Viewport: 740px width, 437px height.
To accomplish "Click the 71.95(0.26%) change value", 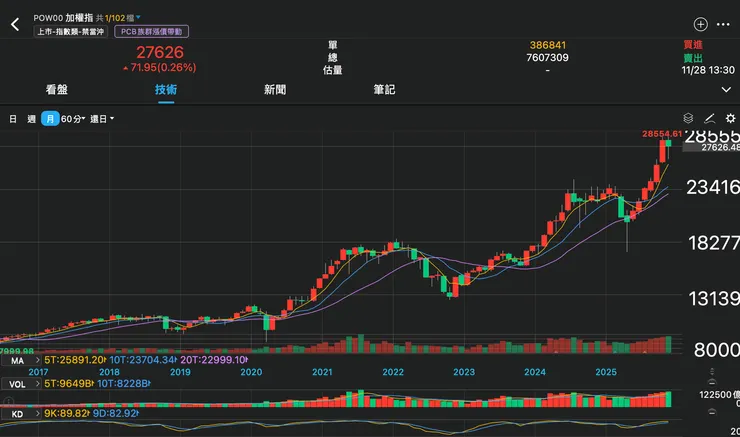I will tap(160, 67).
